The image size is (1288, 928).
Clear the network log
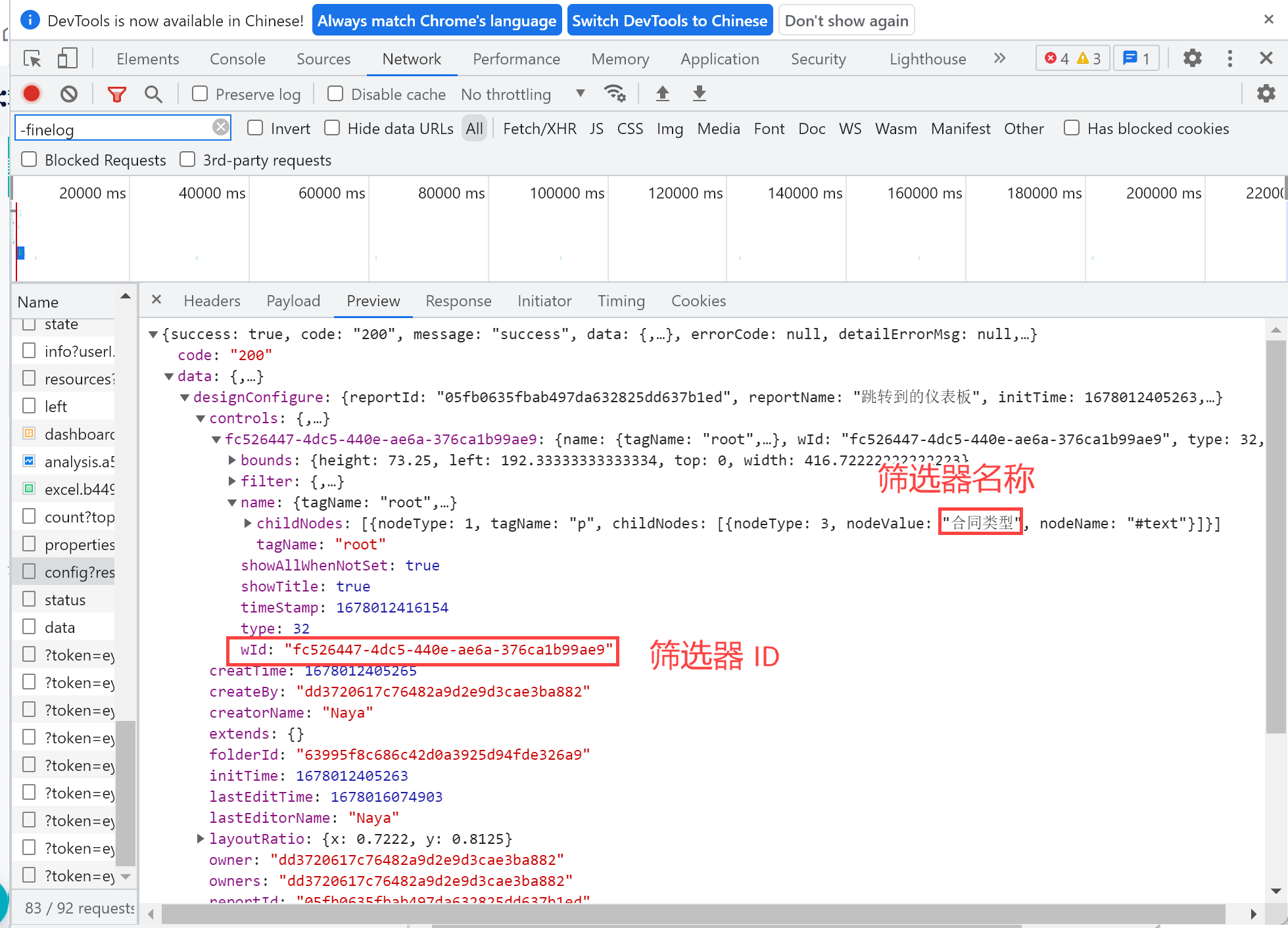point(69,94)
